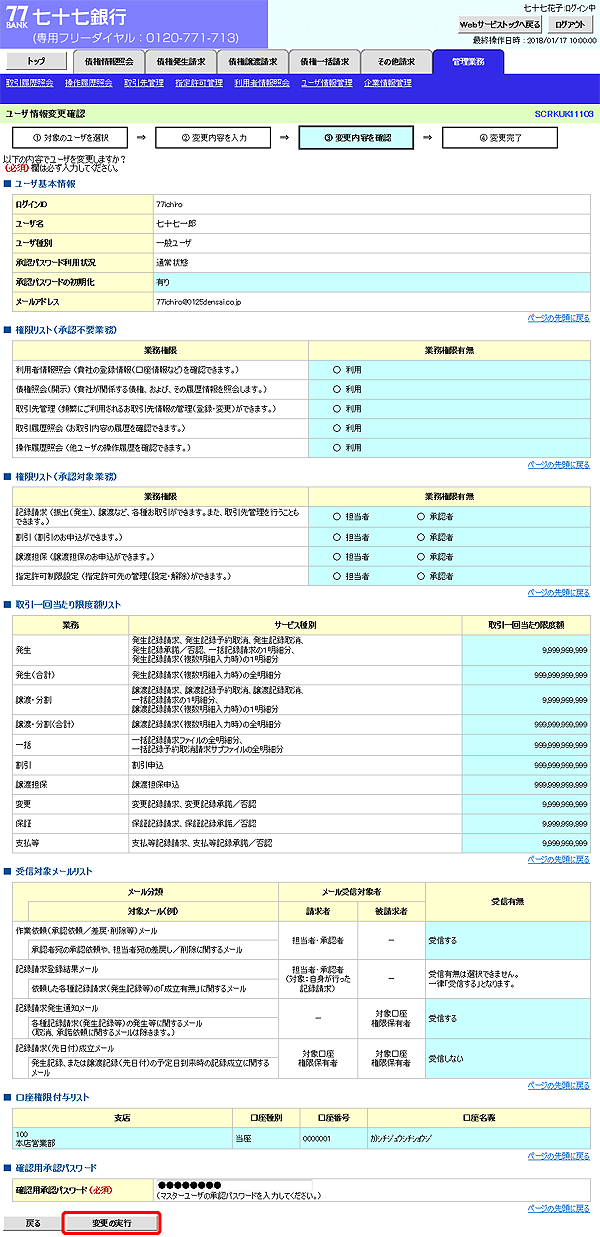Click ページの先頭に戻る below the 受信対象メールリスト table

point(558,1084)
